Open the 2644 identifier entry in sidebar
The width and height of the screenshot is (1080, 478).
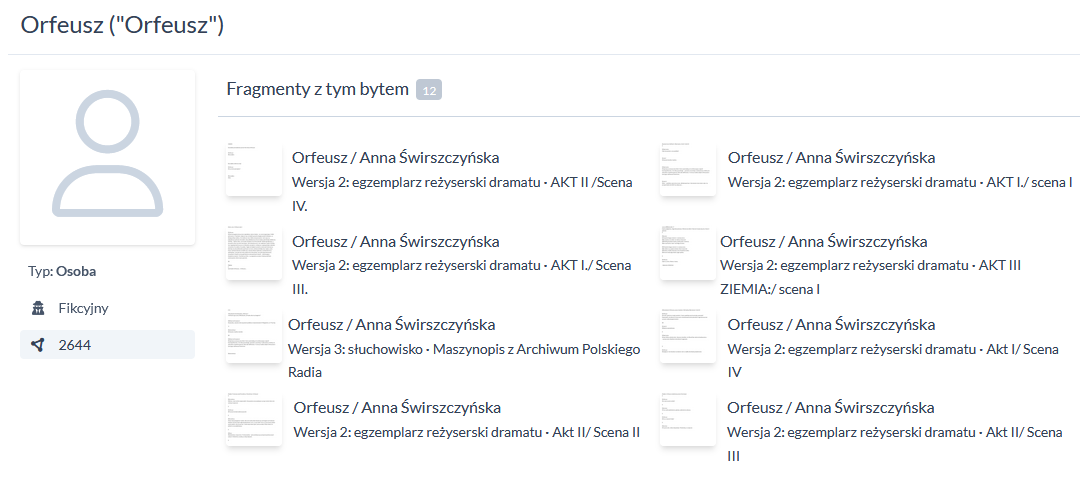click(107, 345)
